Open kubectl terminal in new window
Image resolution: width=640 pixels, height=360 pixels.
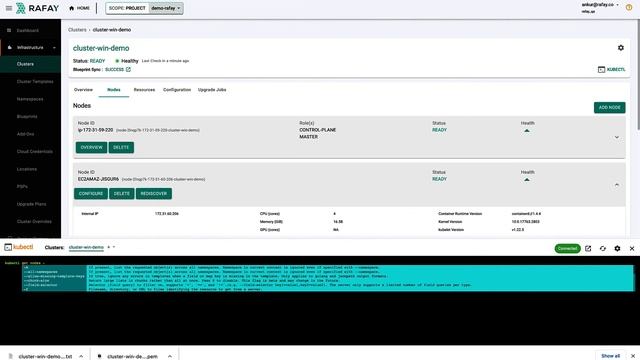click(588, 248)
